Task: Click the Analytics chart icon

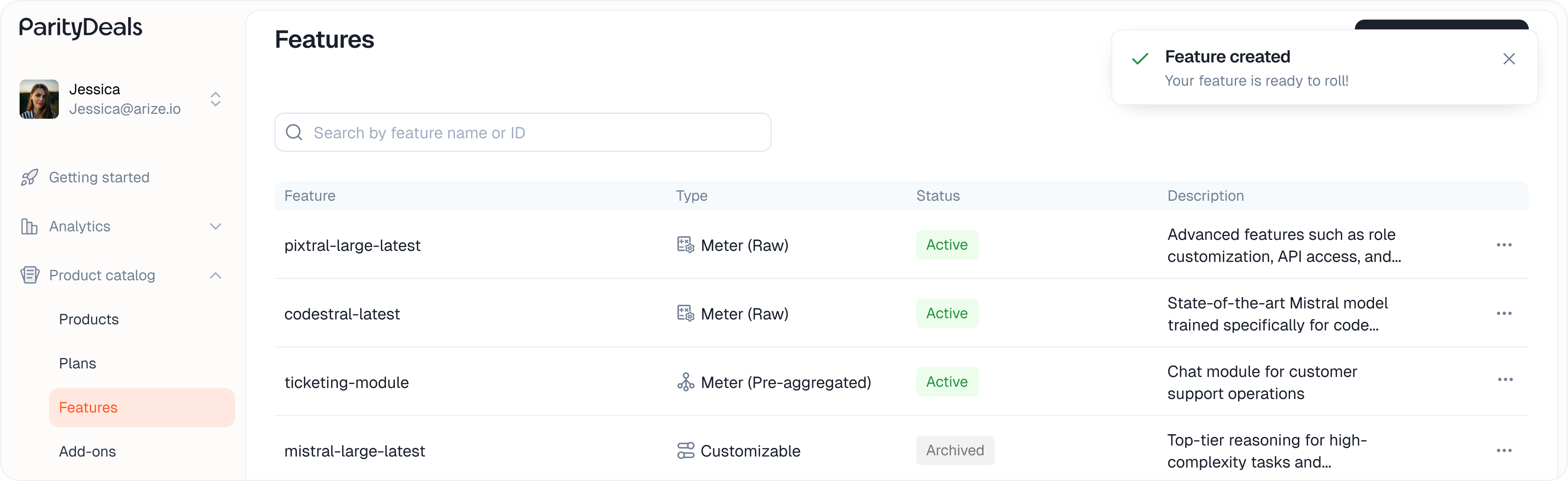Action: click(29, 227)
